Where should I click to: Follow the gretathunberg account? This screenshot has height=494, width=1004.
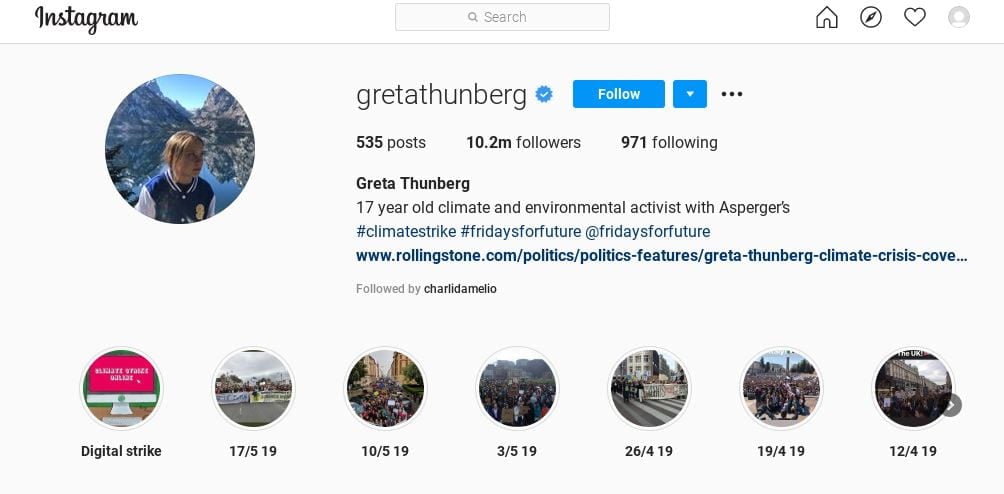(x=619, y=94)
